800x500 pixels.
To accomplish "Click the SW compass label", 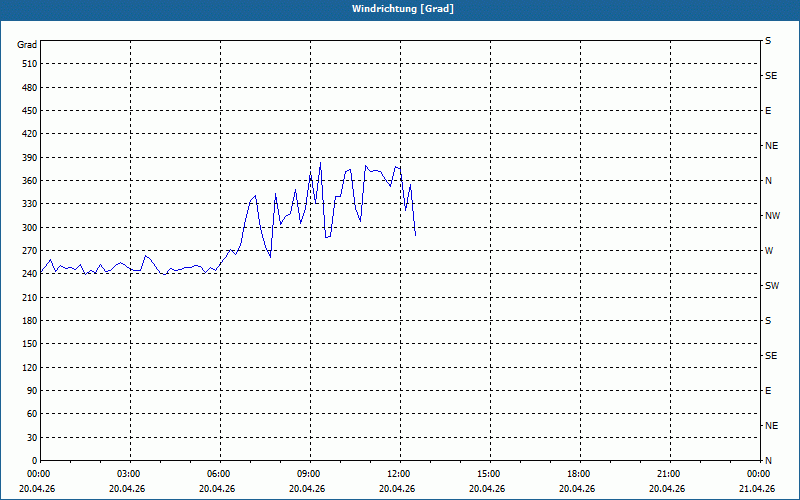I will (x=772, y=286).
